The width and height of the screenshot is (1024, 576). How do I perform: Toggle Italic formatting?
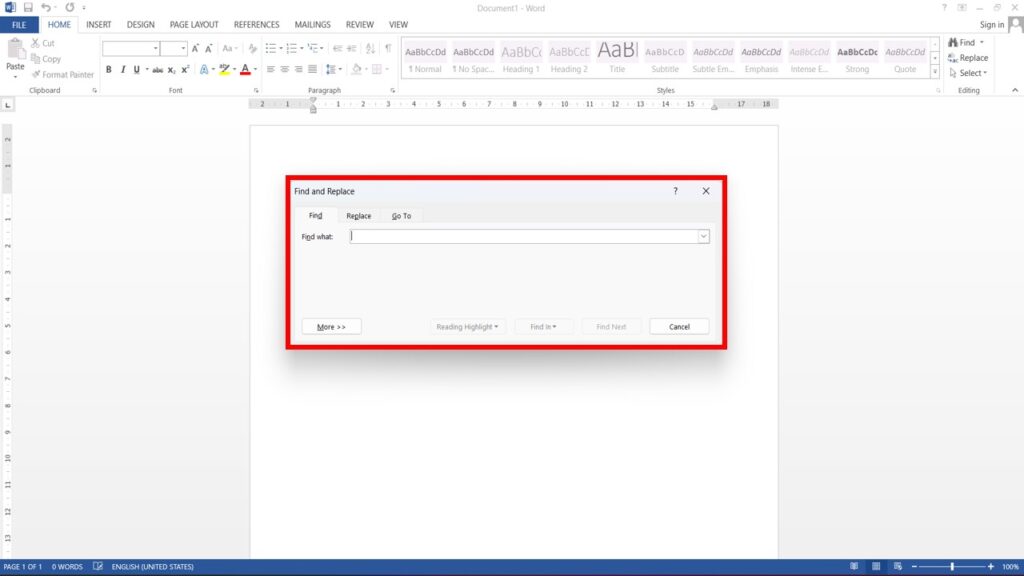coord(123,69)
